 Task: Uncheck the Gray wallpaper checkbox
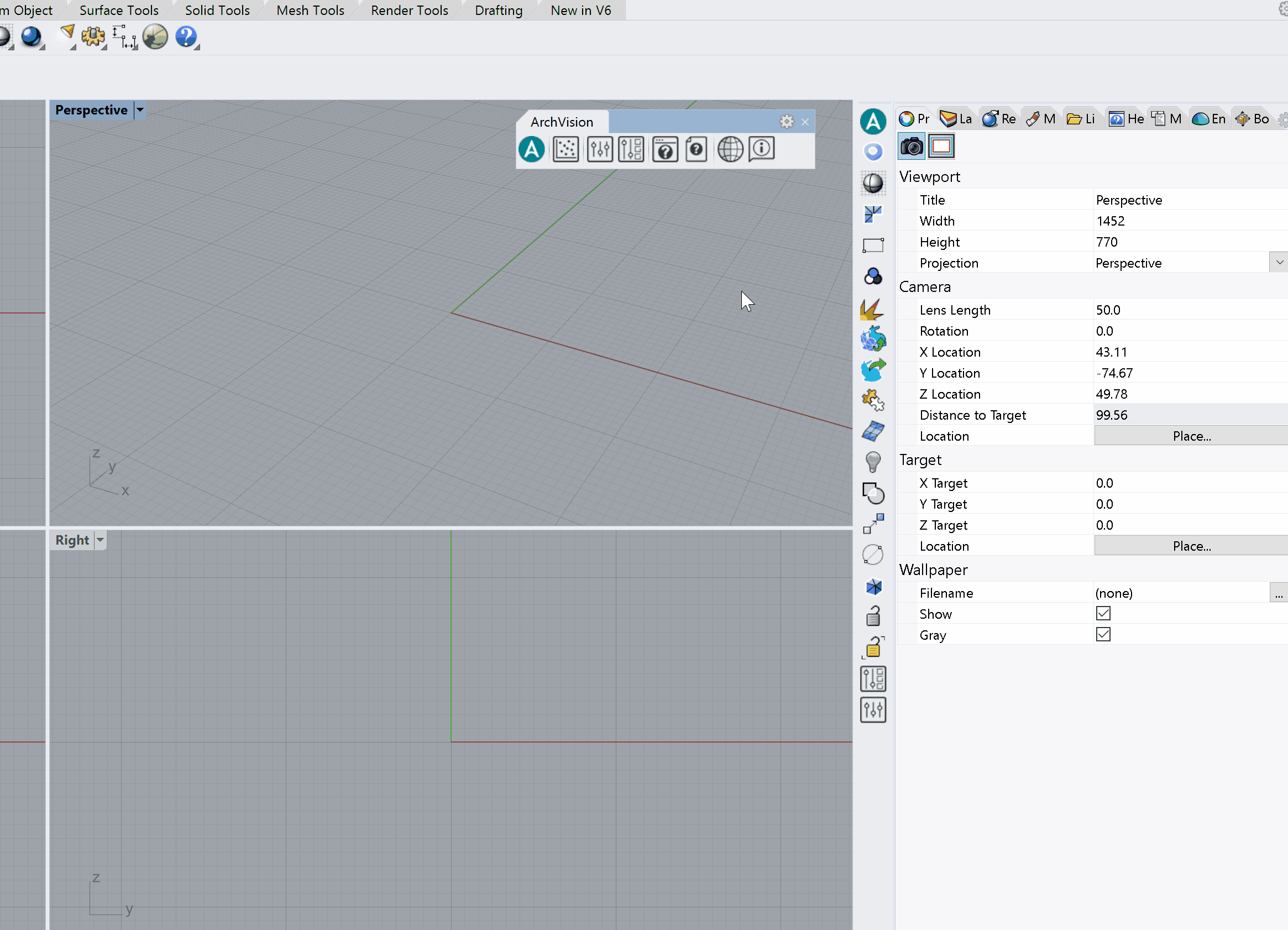pyautogui.click(x=1102, y=635)
